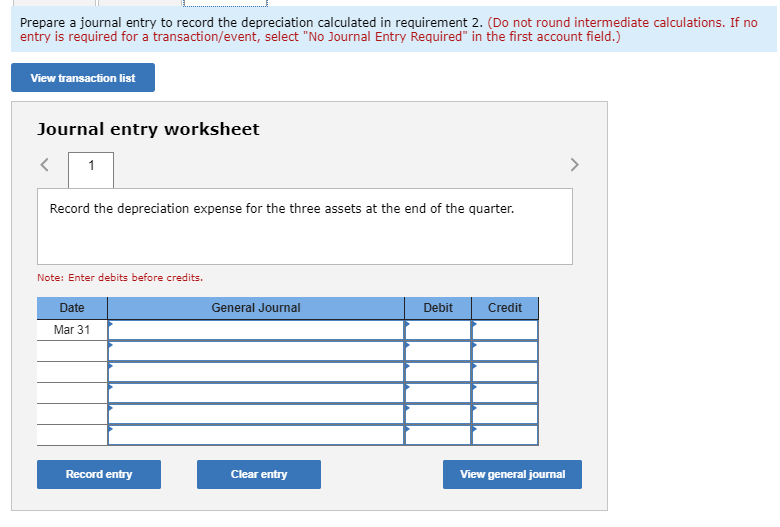Click Credit field in last row
Screen dimensions: 780x527
pos(505,434)
